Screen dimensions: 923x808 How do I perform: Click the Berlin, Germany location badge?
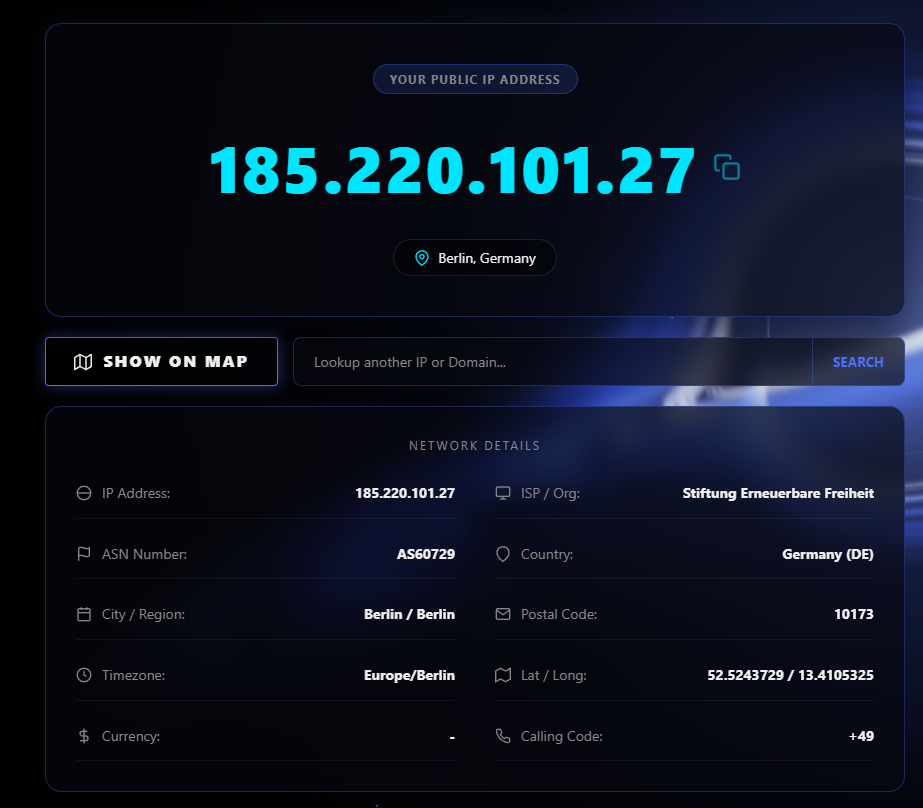click(x=474, y=258)
